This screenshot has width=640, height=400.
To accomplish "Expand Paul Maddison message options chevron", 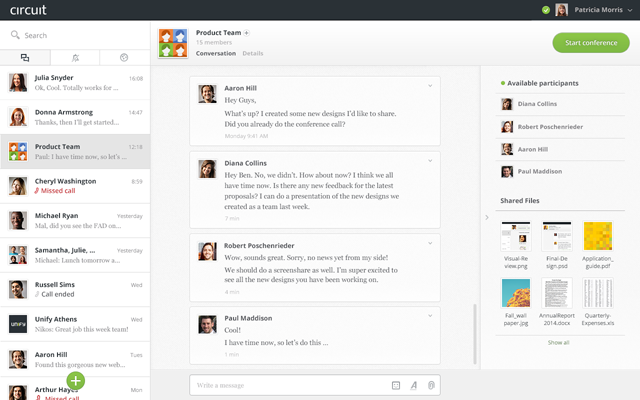I will 430,316.
